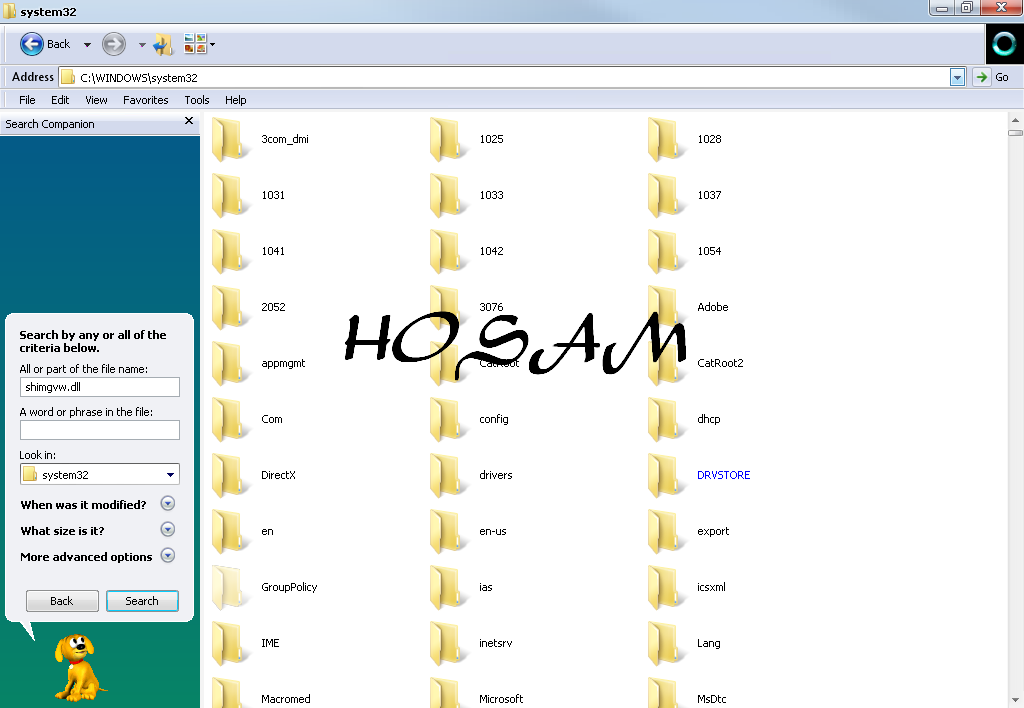Click the word or phrase input field
This screenshot has height=708, width=1024.
[99, 430]
